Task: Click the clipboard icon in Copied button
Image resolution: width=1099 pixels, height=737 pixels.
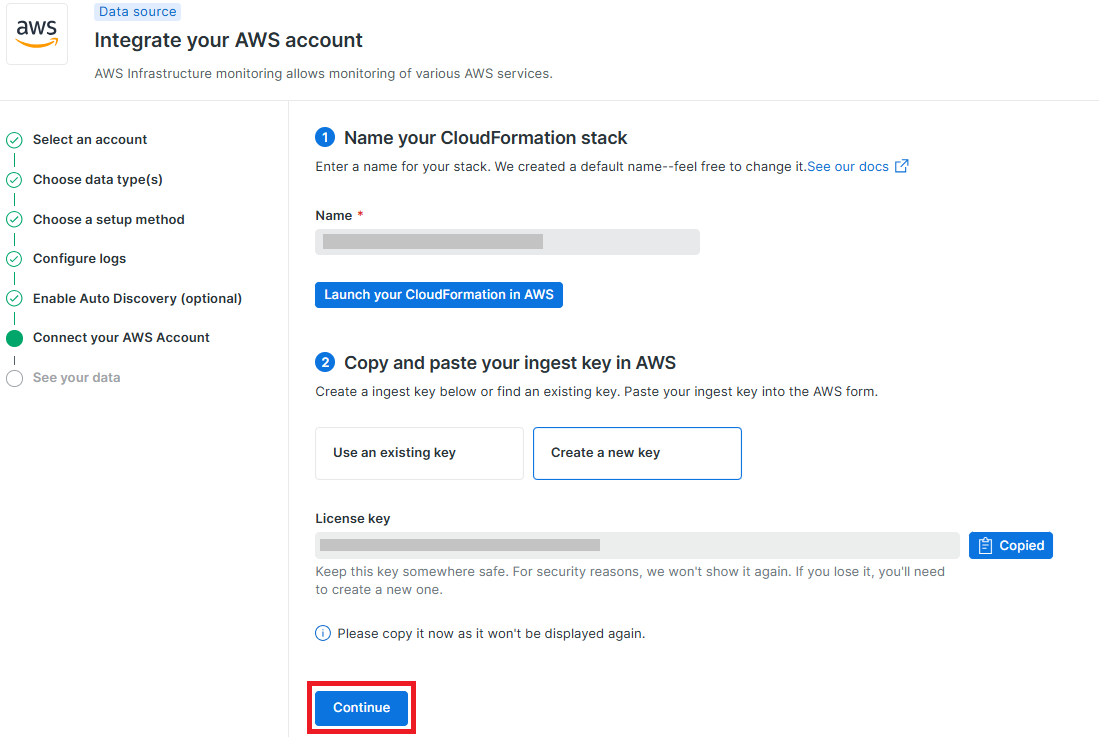Action: 985,546
